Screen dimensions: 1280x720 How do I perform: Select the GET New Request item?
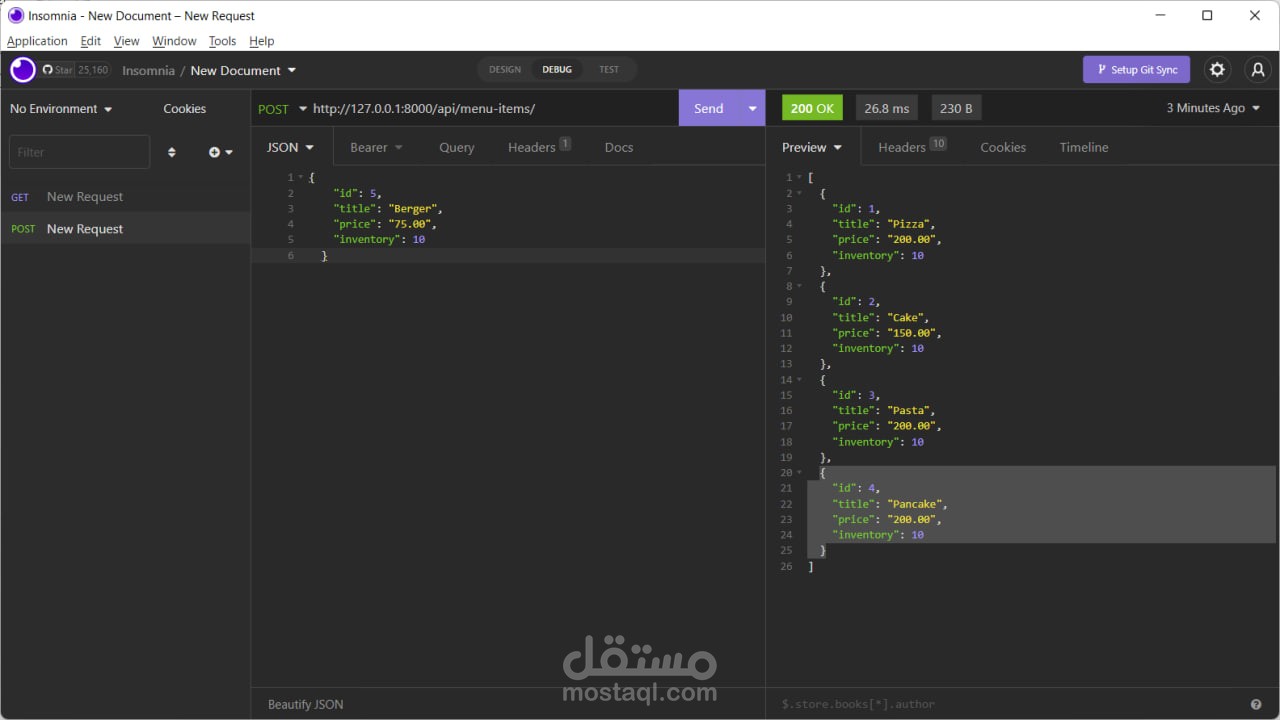click(125, 197)
